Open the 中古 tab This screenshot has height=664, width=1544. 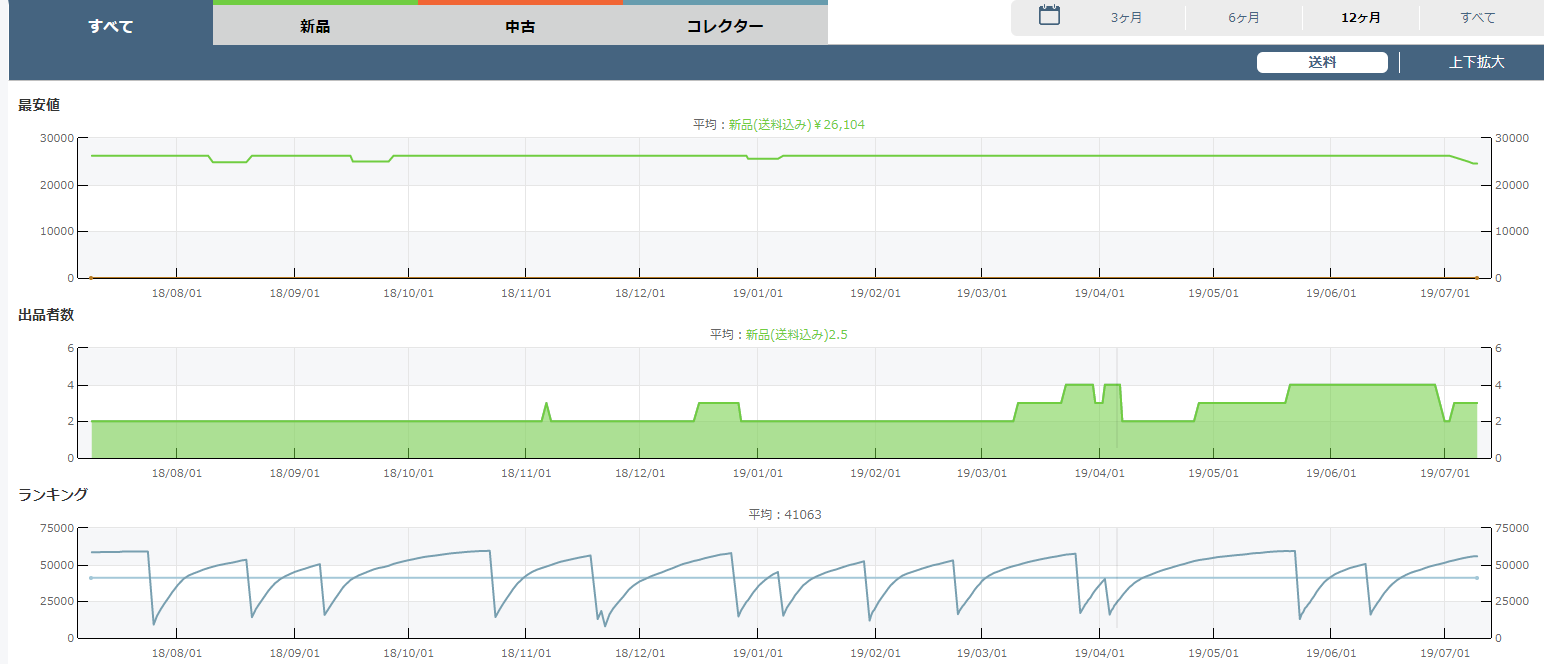520,26
